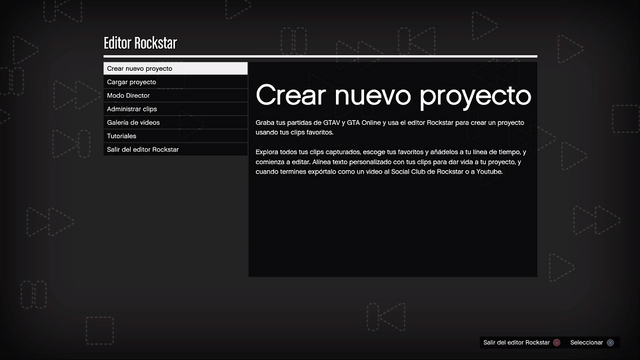Click the cross button icon beside Seleccionar
This screenshot has width=640, height=360.
pyautogui.click(x=610, y=342)
